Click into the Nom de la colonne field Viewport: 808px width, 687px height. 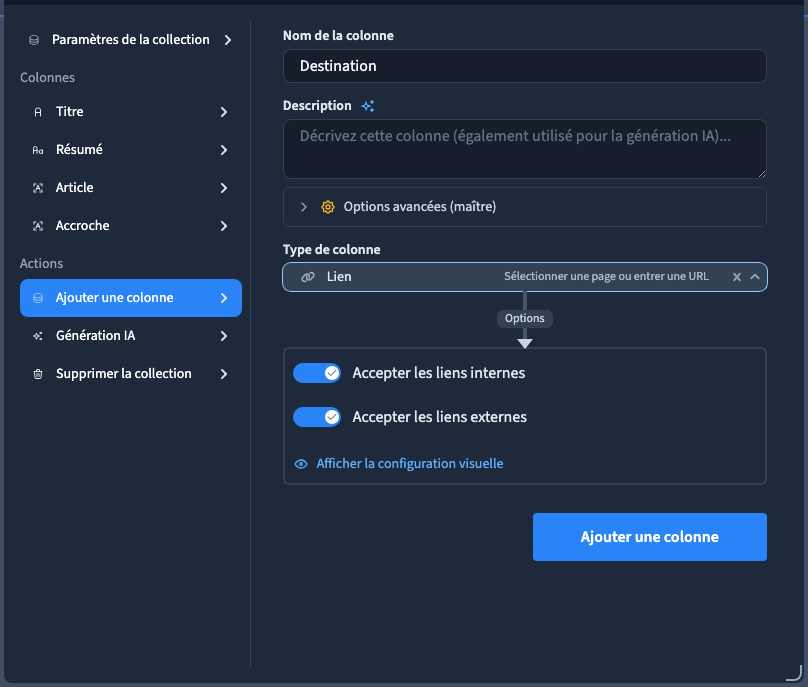click(x=525, y=66)
